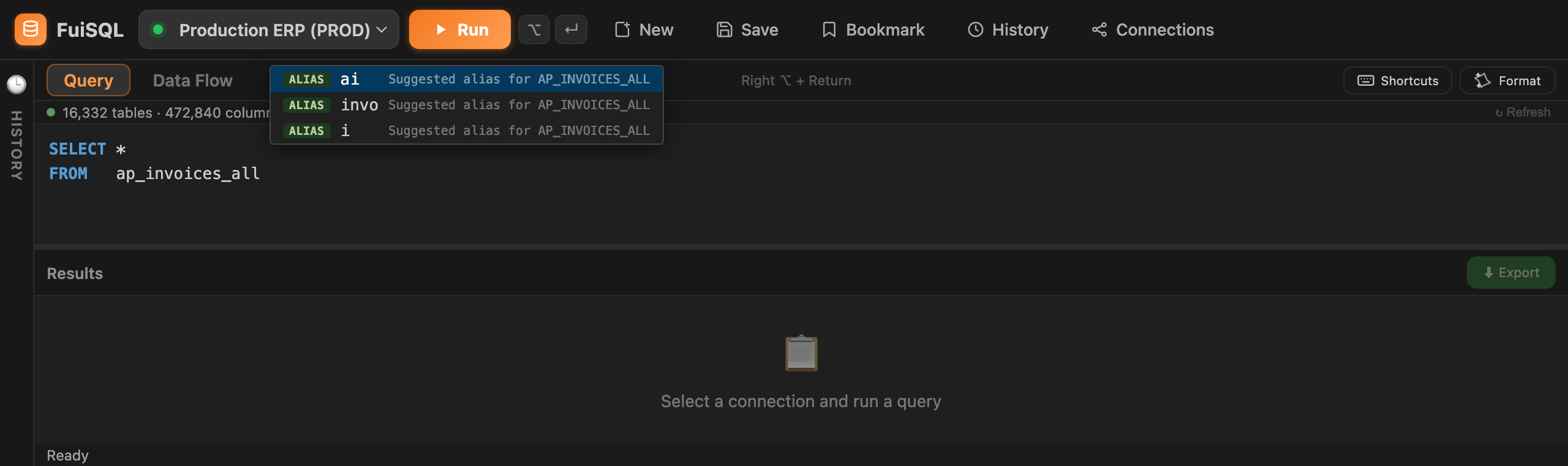Click the download arrow in Export
Viewport: 1568px width, 466px height.
[x=1488, y=273]
